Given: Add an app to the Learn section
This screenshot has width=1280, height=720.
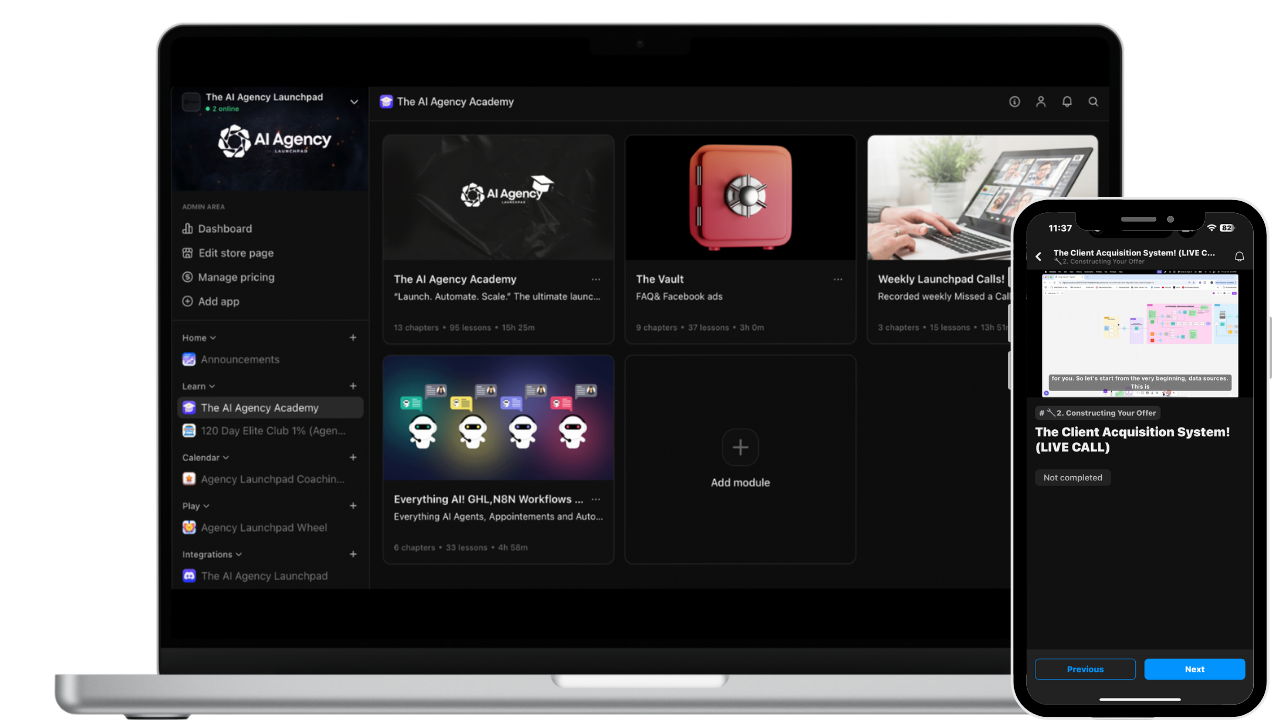Looking at the screenshot, I should click(x=353, y=386).
